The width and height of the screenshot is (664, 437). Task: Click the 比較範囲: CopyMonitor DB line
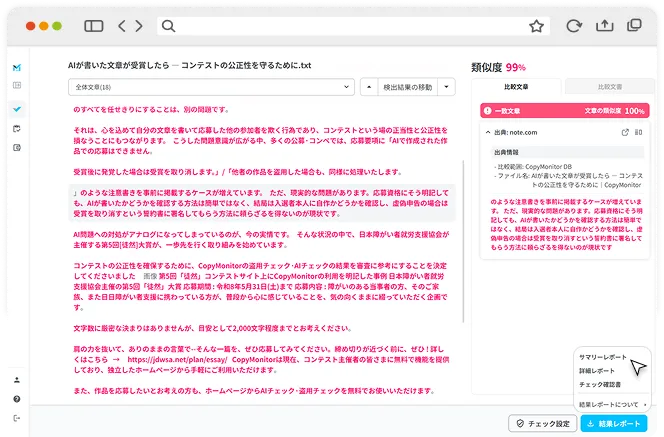click(x=533, y=167)
